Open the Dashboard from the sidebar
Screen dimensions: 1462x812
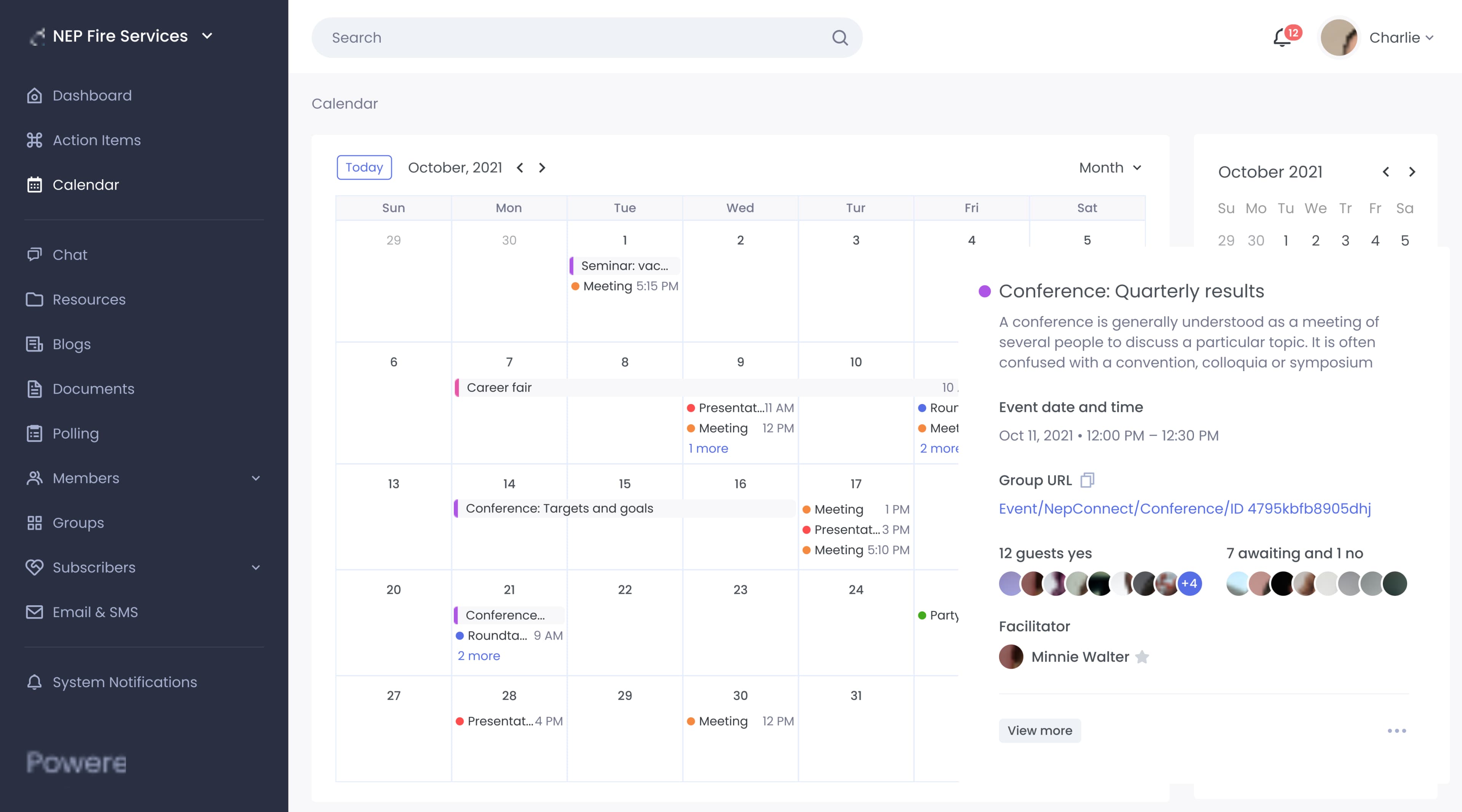tap(92, 95)
